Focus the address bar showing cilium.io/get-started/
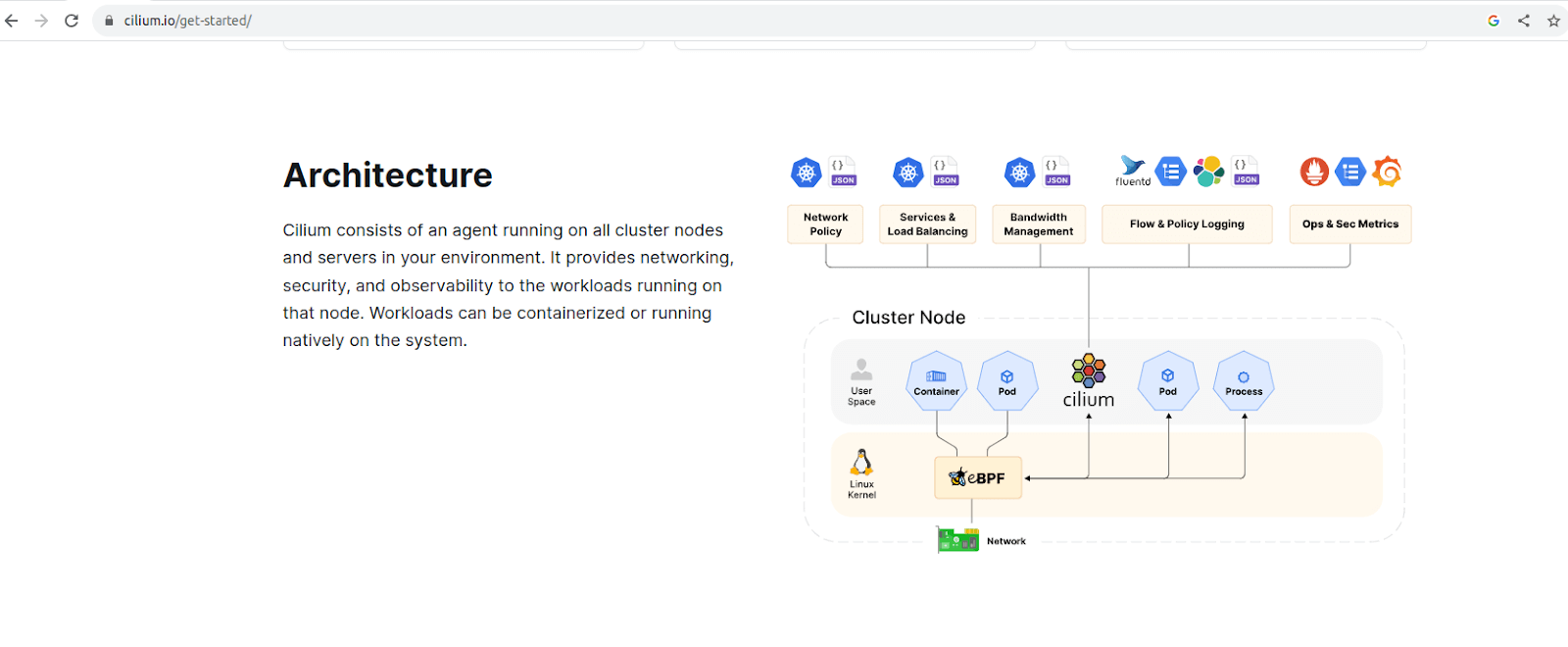 coord(784,21)
